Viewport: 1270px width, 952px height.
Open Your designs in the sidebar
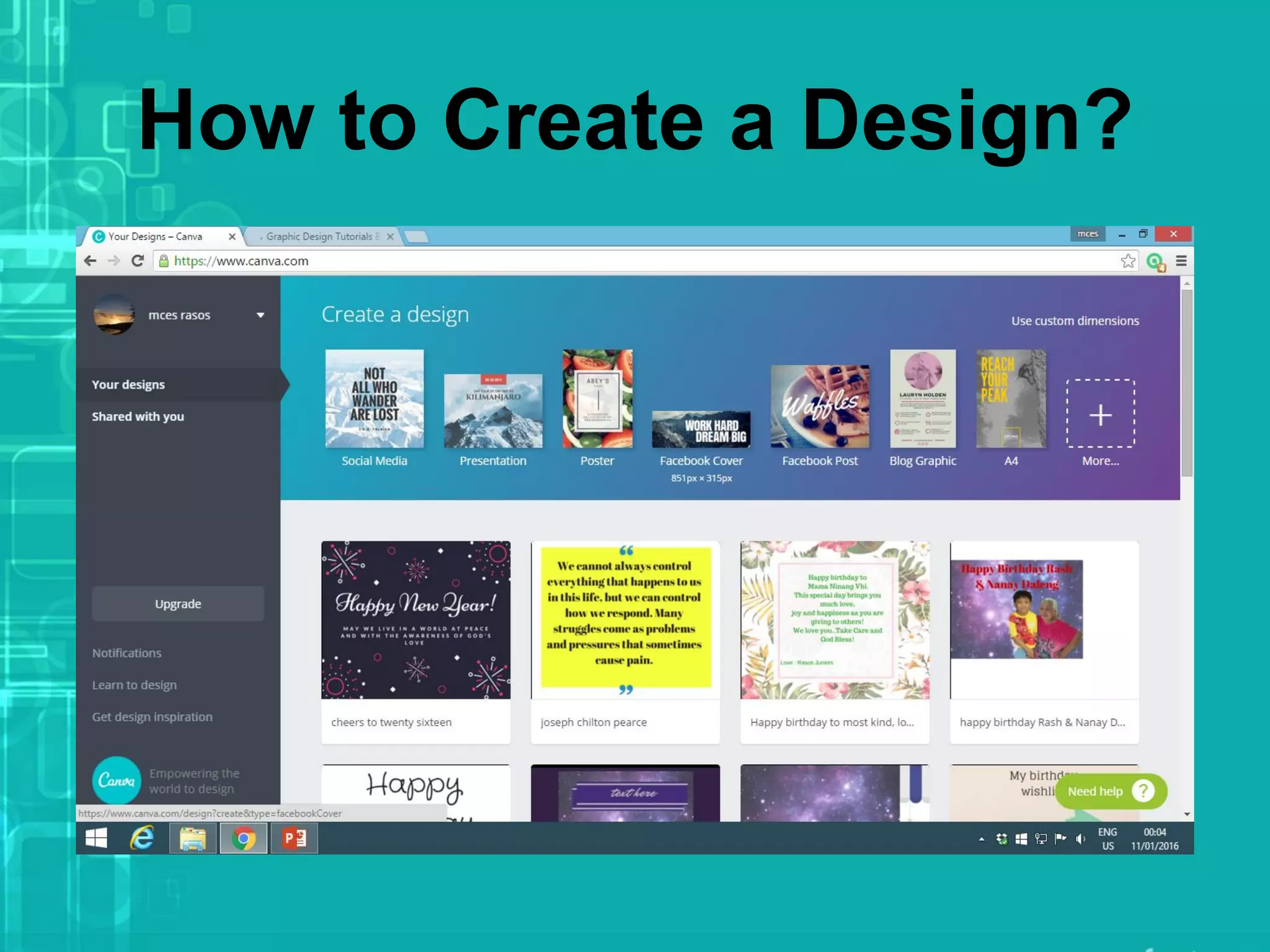click(x=128, y=385)
